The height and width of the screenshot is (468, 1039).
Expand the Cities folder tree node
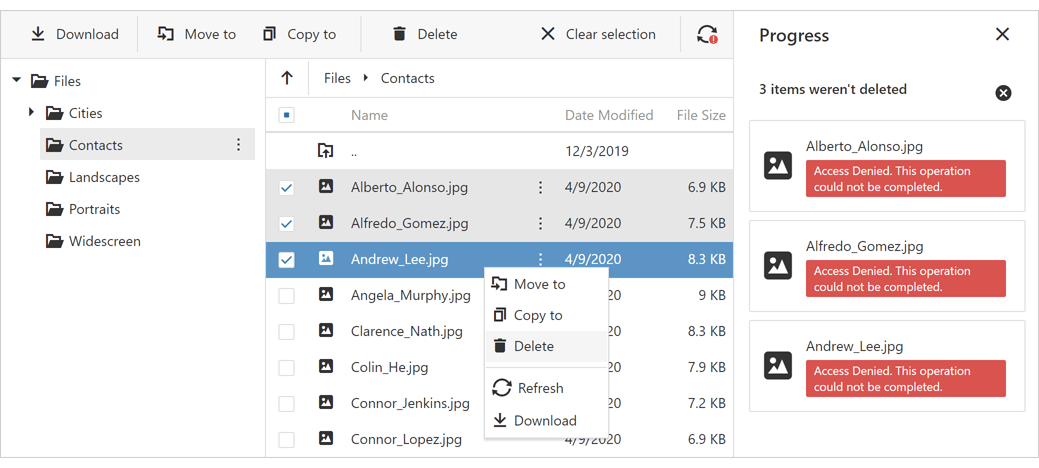pos(32,113)
